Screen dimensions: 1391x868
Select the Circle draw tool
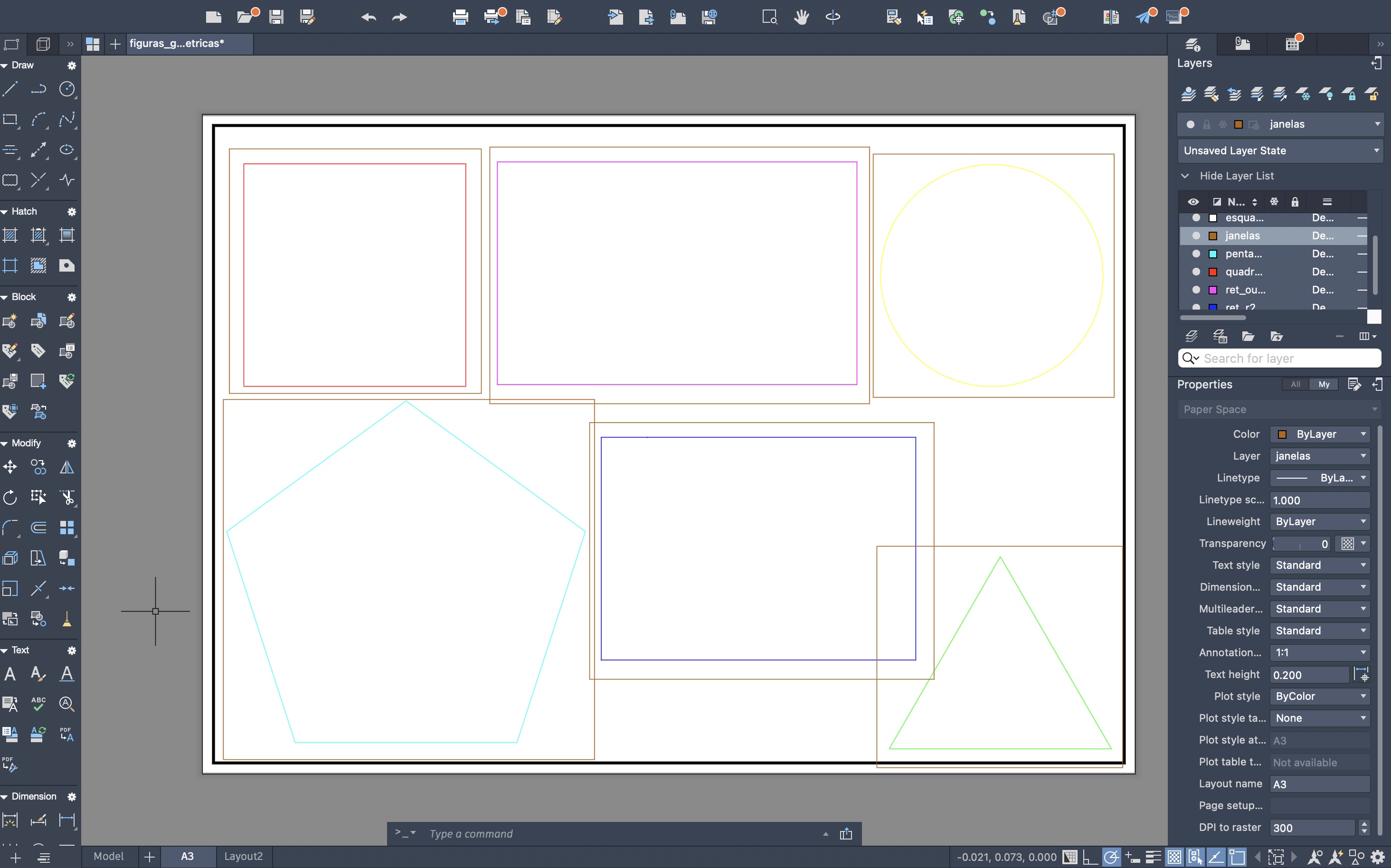(66, 89)
